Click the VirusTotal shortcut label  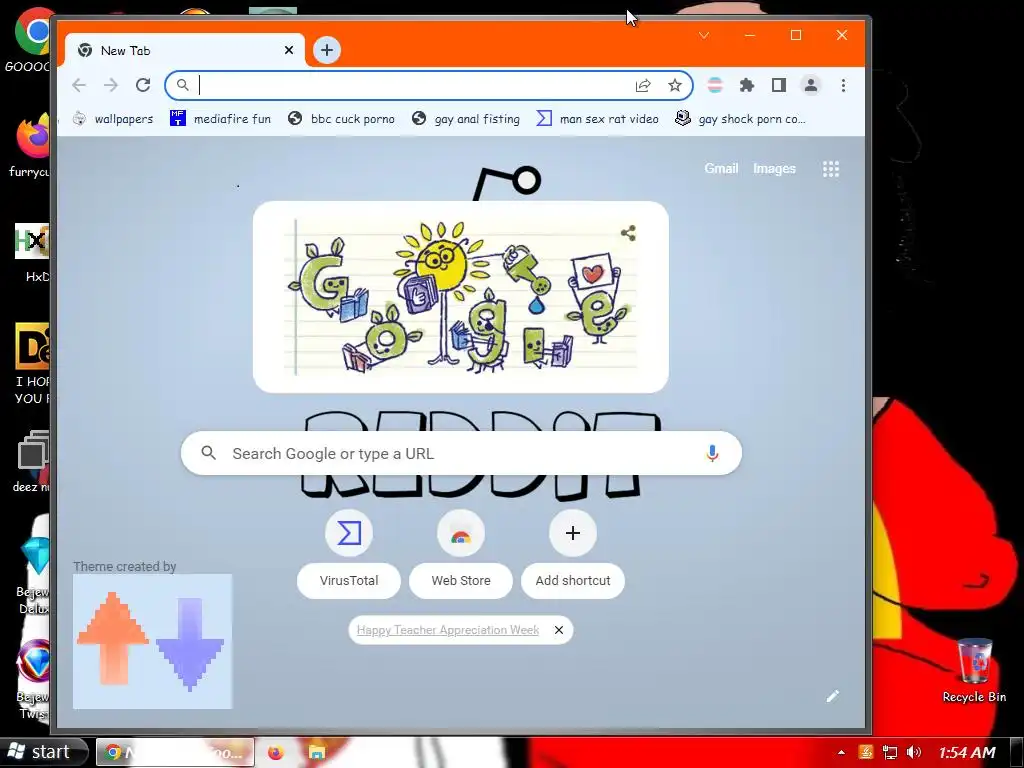click(349, 581)
